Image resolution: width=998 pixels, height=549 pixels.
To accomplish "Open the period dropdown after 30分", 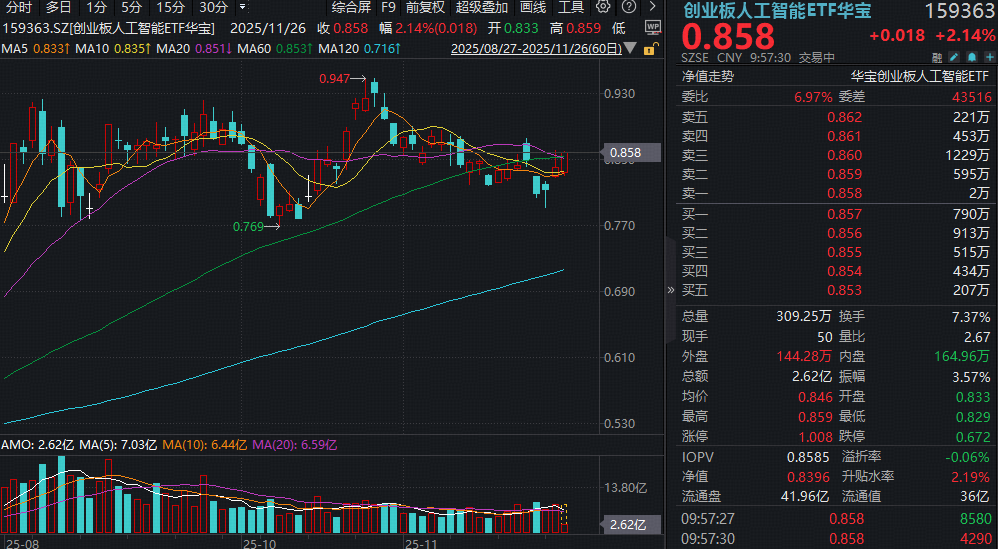I will 243,7.
